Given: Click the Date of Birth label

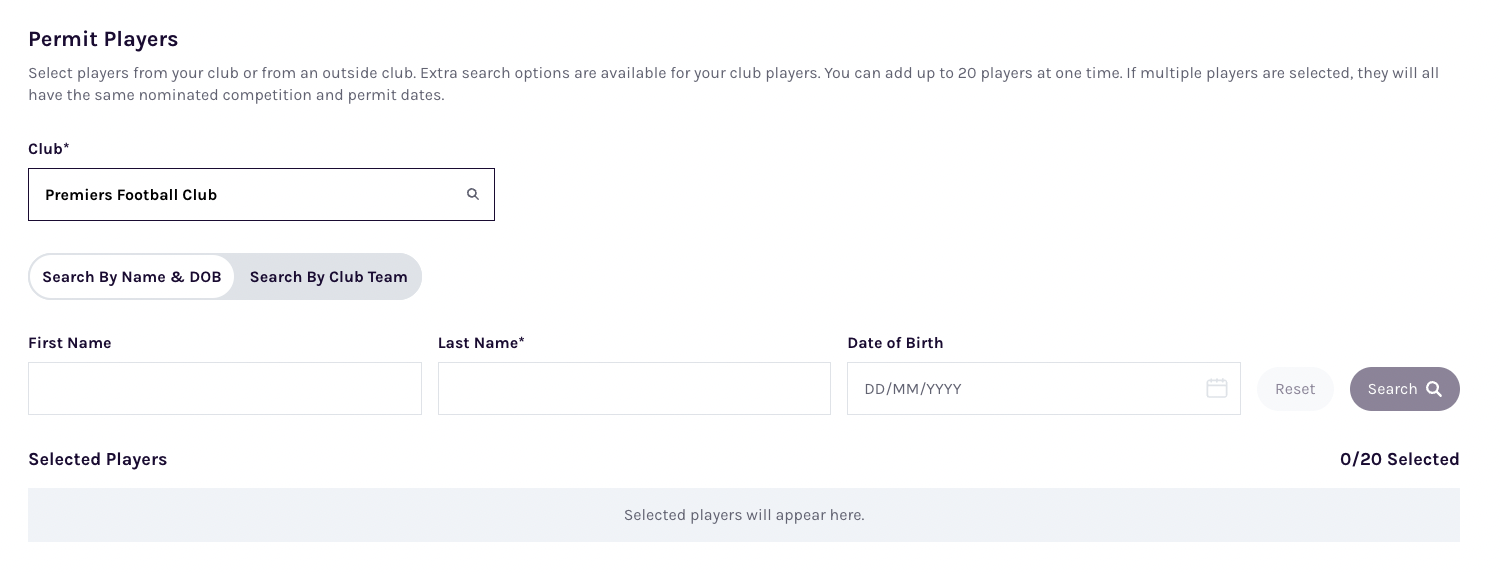Looking at the screenshot, I should click(x=895, y=343).
